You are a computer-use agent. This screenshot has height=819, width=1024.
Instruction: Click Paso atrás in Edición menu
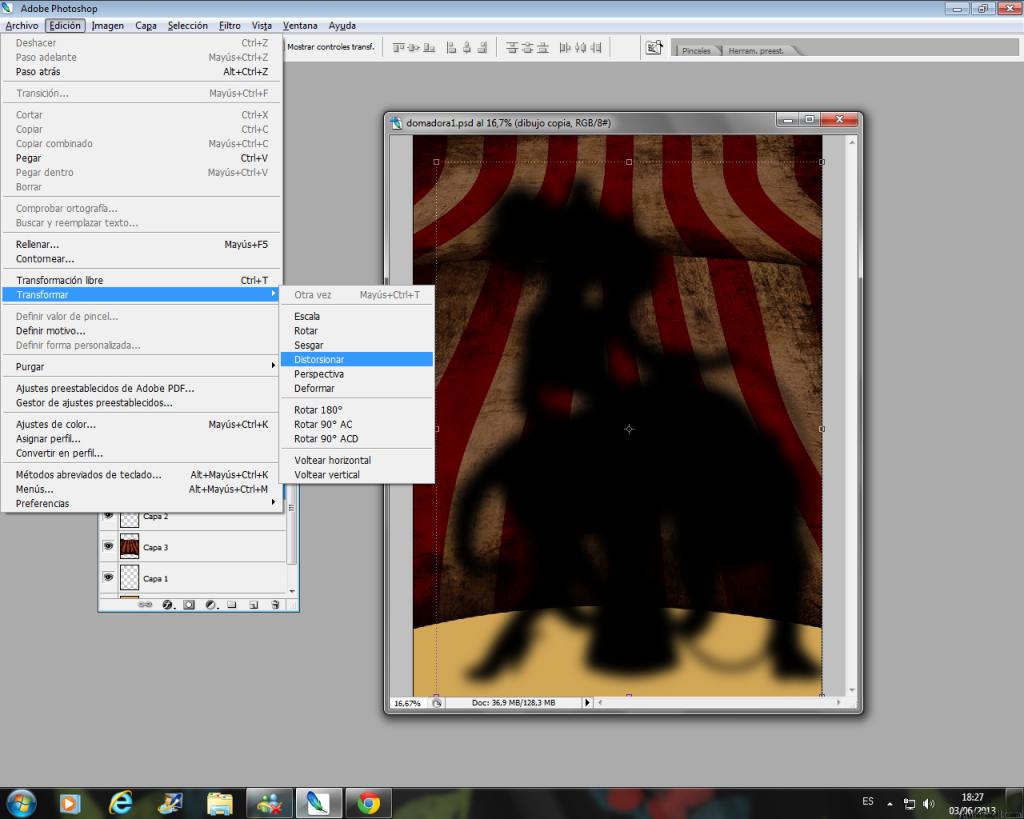(x=141, y=72)
